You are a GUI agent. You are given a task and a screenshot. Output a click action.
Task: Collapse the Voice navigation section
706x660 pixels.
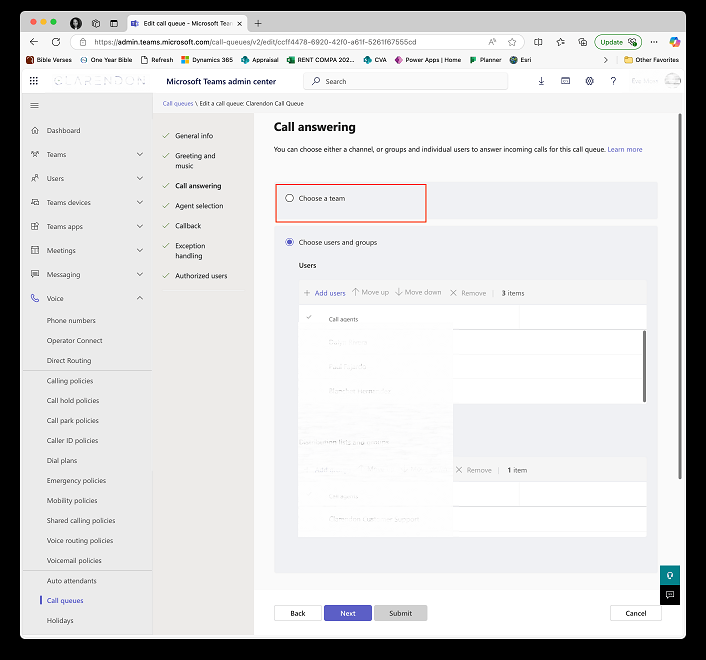click(x=140, y=298)
